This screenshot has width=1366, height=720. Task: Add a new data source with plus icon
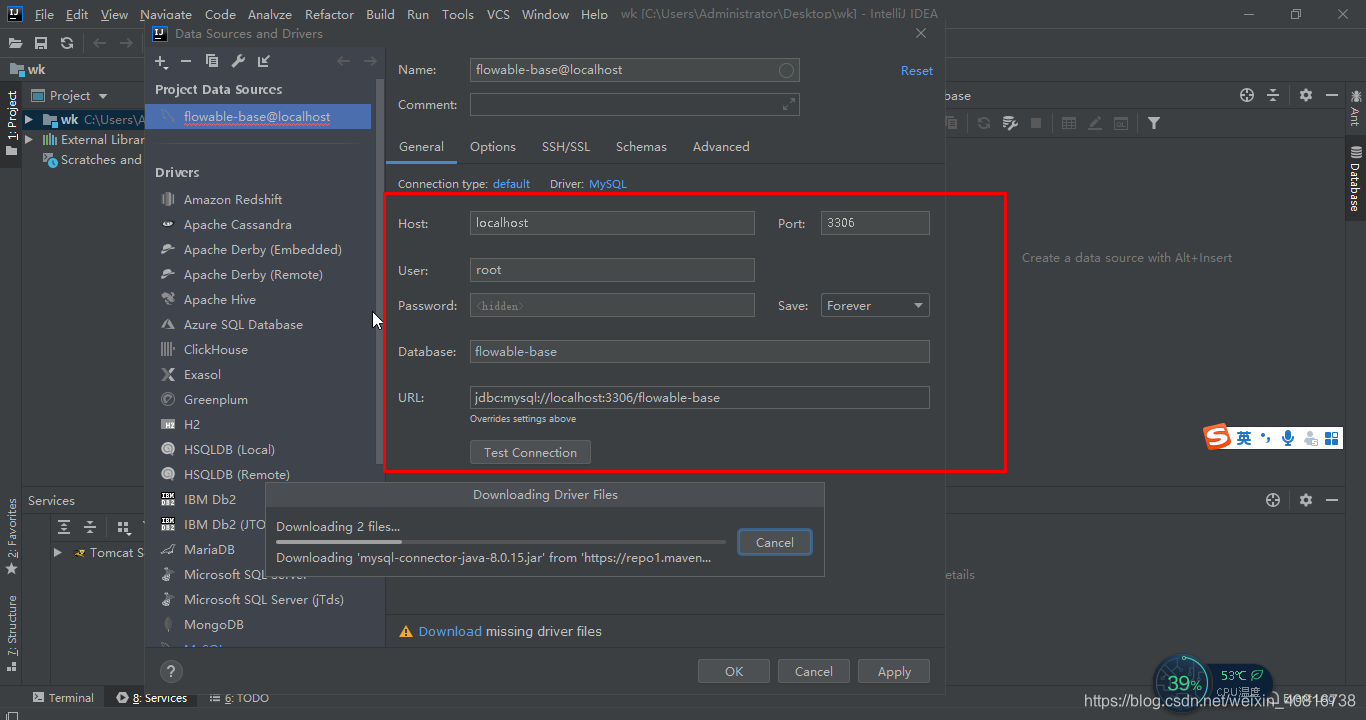(x=162, y=62)
